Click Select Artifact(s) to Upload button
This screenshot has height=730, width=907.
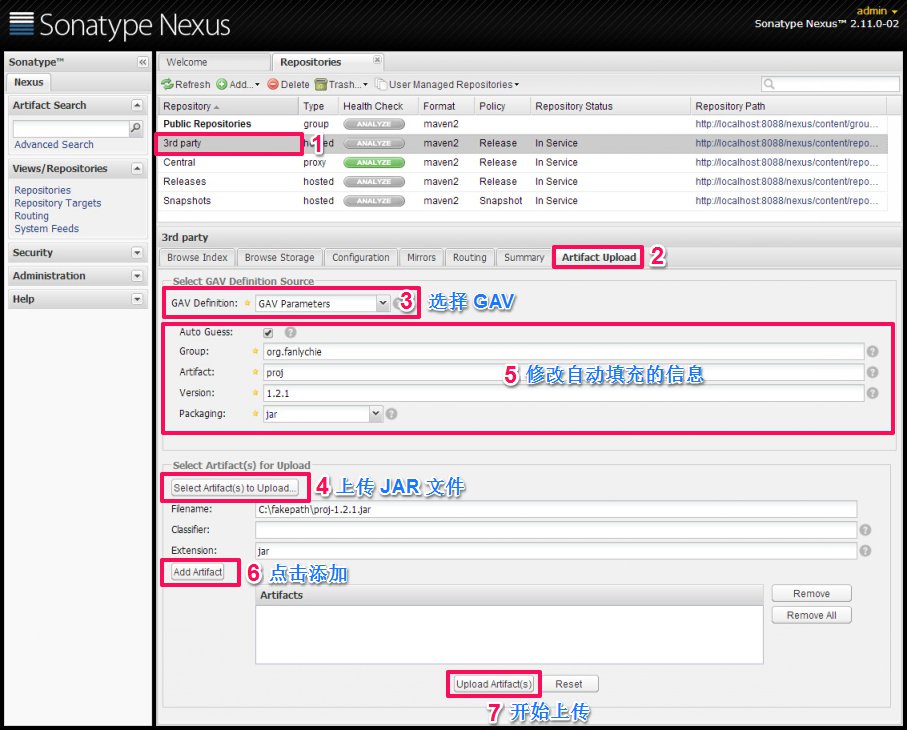pyautogui.click(x=235, y=488)
